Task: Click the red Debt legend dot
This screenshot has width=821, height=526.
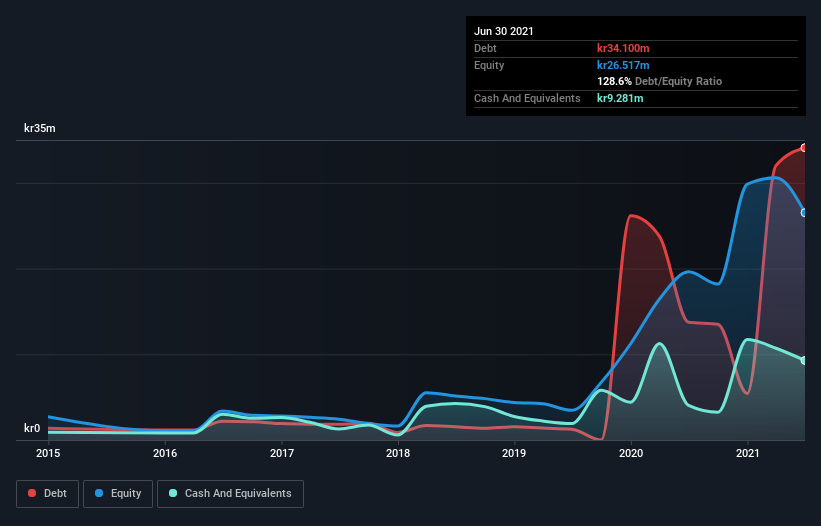Action: point(32,493)
